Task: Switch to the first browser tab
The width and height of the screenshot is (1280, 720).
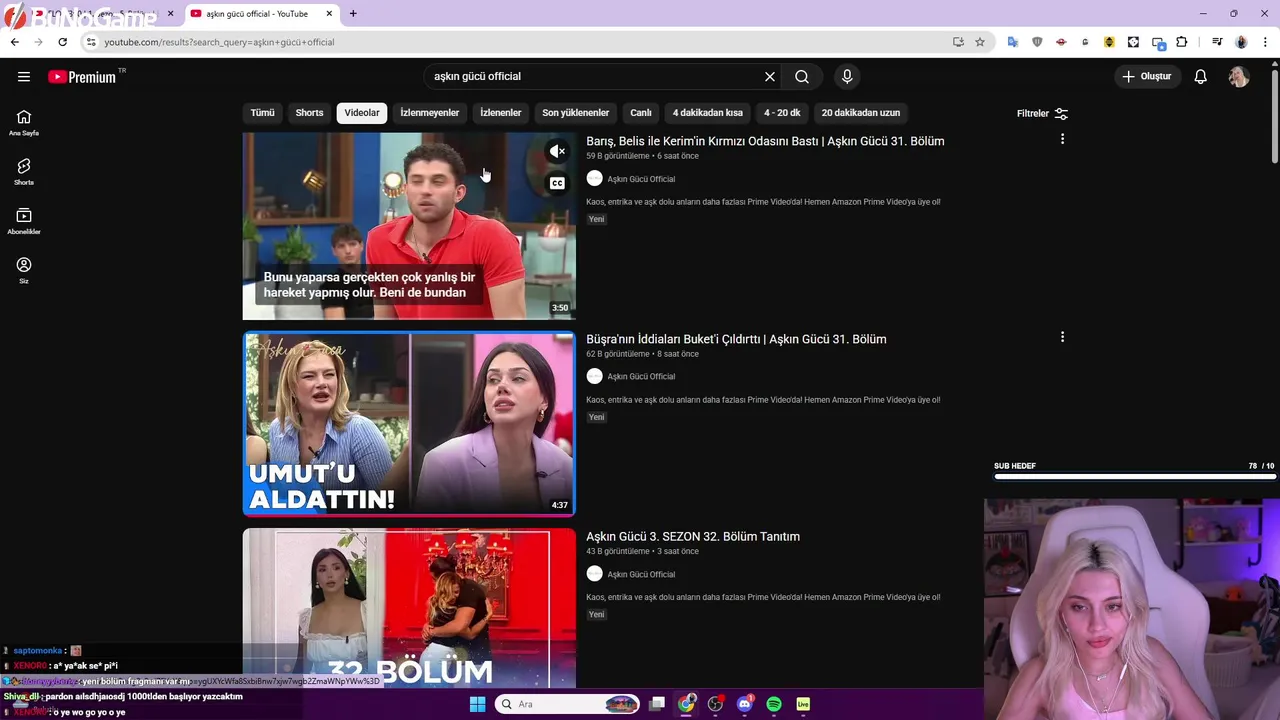Action: [x=90, y=14]
